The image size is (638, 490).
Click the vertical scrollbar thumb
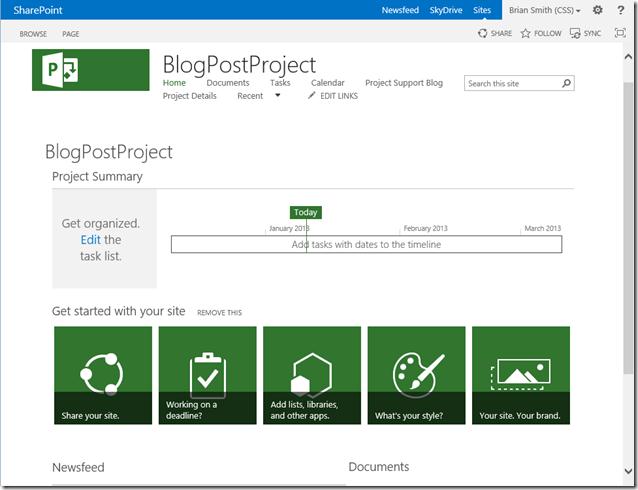[628, 227]
